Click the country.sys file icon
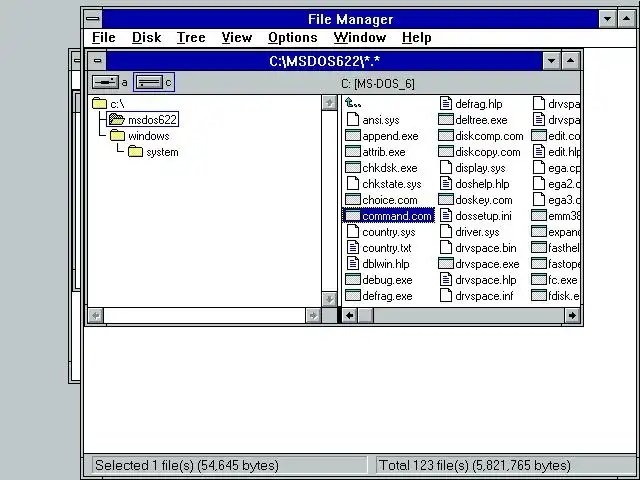The image size is (640, 480). (x=353, y=231)
